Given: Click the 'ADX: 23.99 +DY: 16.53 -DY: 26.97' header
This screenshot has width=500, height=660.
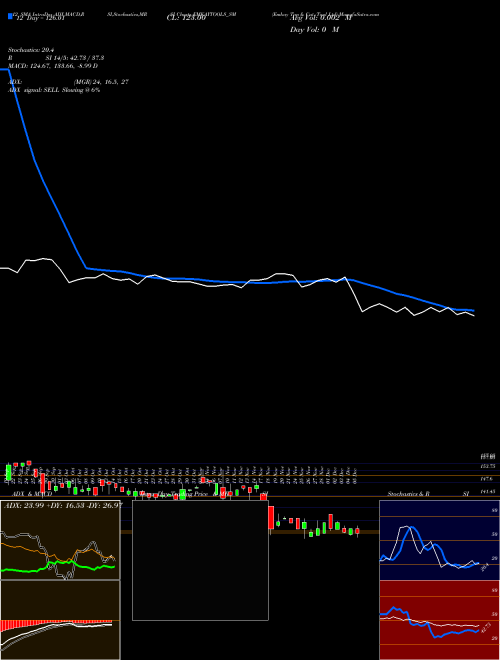Looking at the screenshot, I should pyautogui.click(x=62, y=505).
